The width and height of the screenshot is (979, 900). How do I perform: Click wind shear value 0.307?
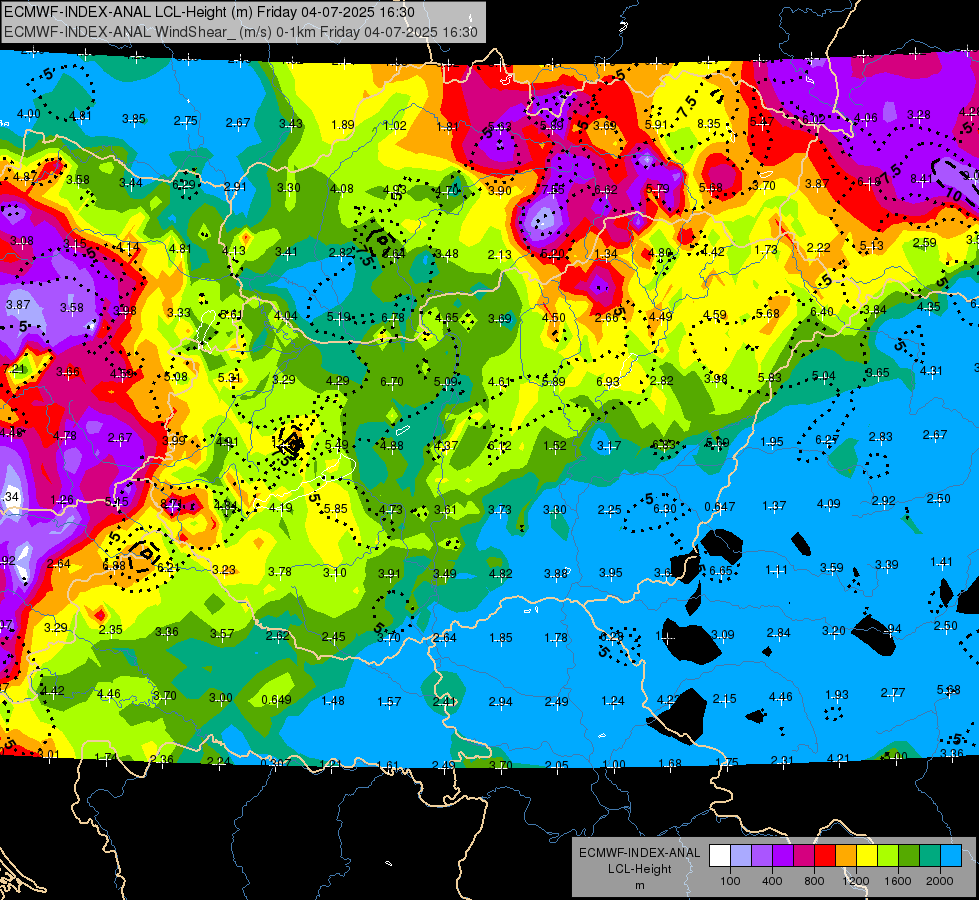[x=275, y=763]
